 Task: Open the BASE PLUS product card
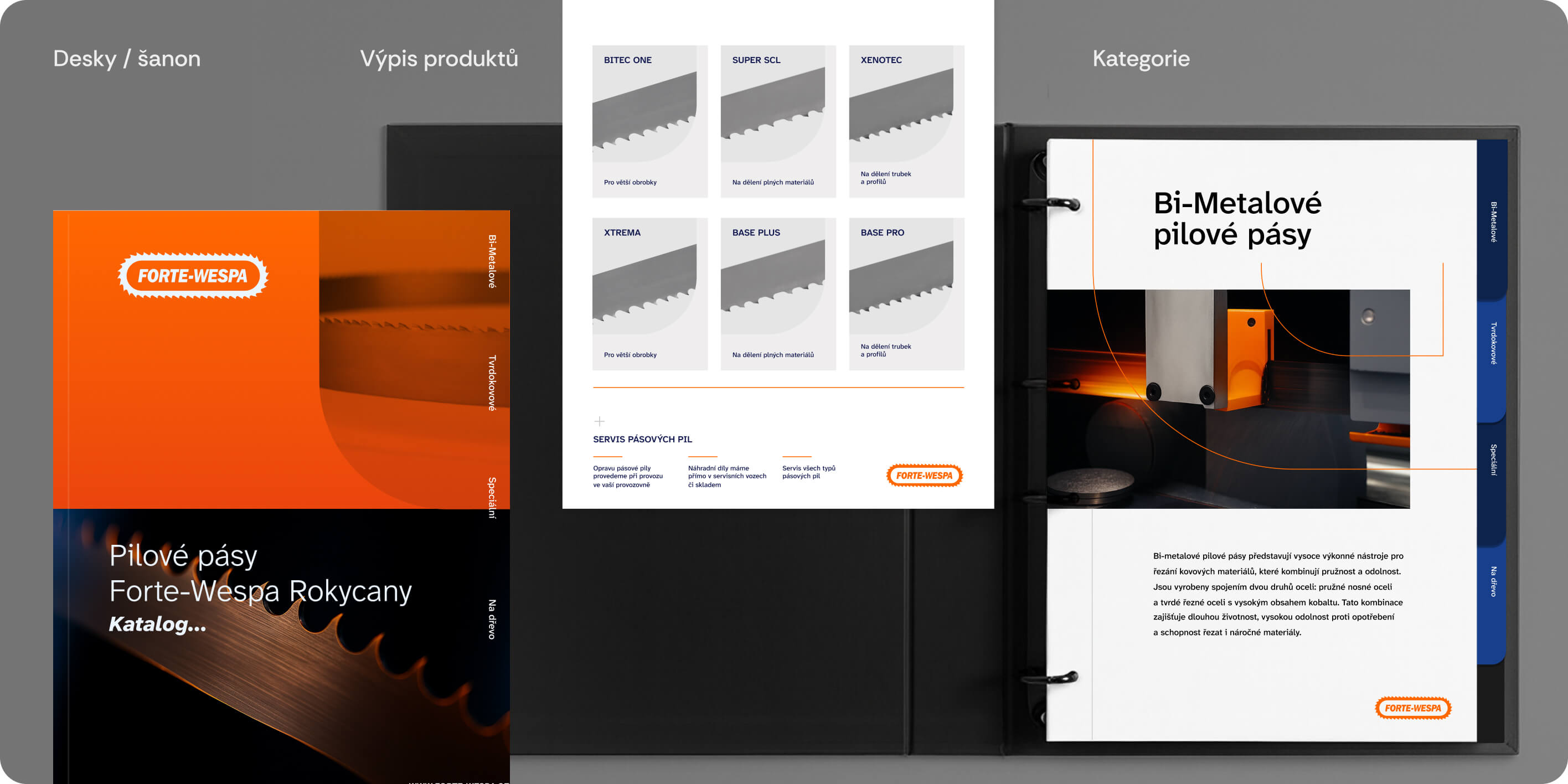point(778,294)
